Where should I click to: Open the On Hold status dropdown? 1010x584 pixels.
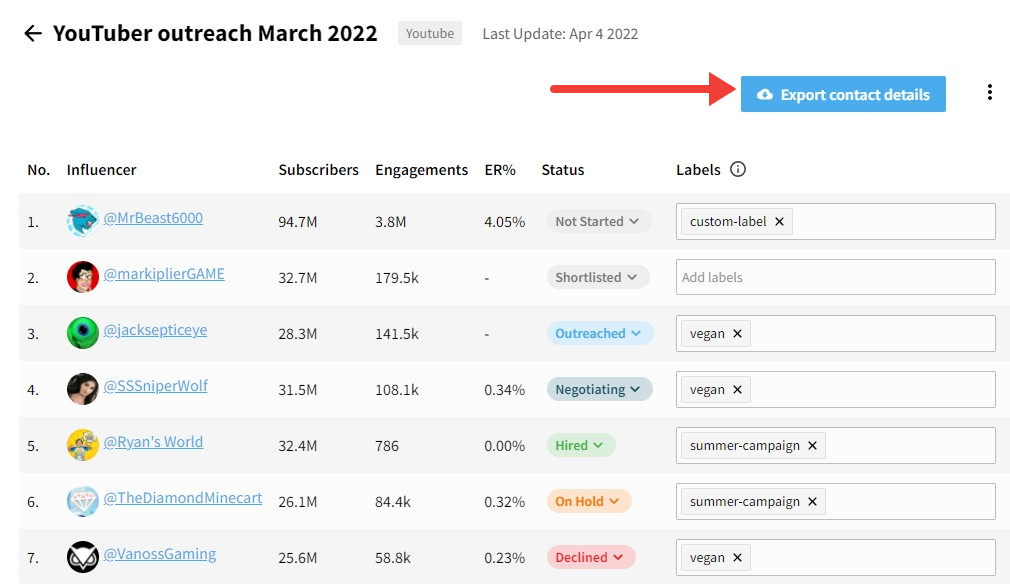(x=589, y=502)
